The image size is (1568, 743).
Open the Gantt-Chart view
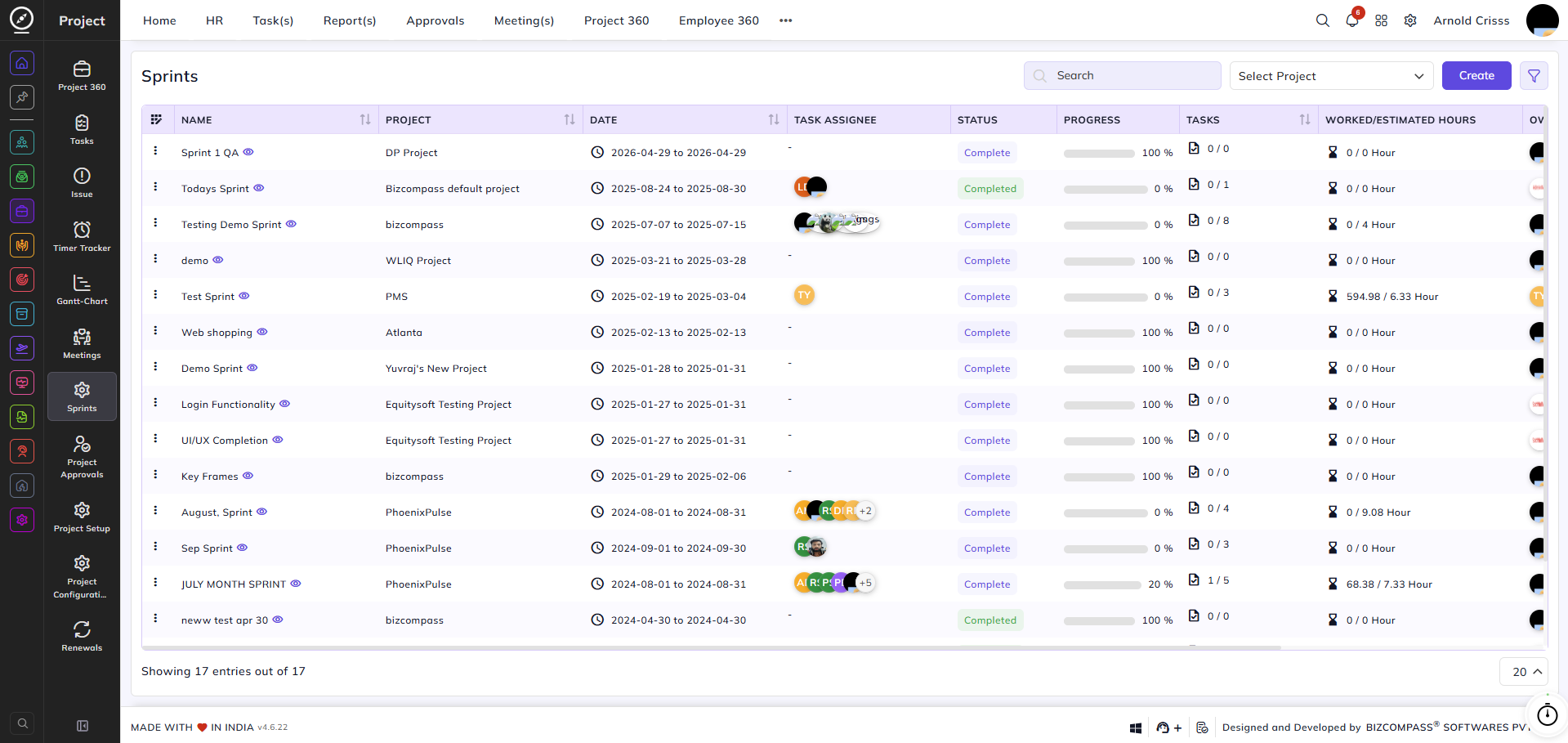82,289
